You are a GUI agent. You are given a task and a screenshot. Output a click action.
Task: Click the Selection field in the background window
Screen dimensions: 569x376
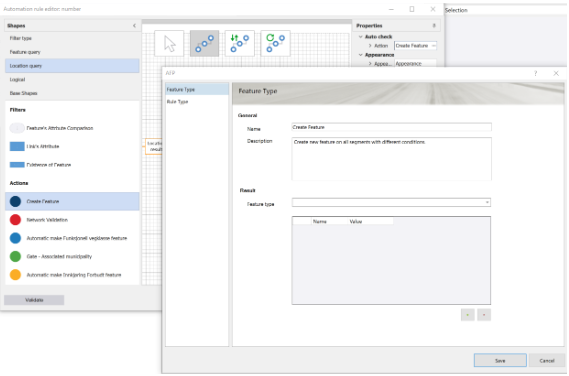[506, 10]
